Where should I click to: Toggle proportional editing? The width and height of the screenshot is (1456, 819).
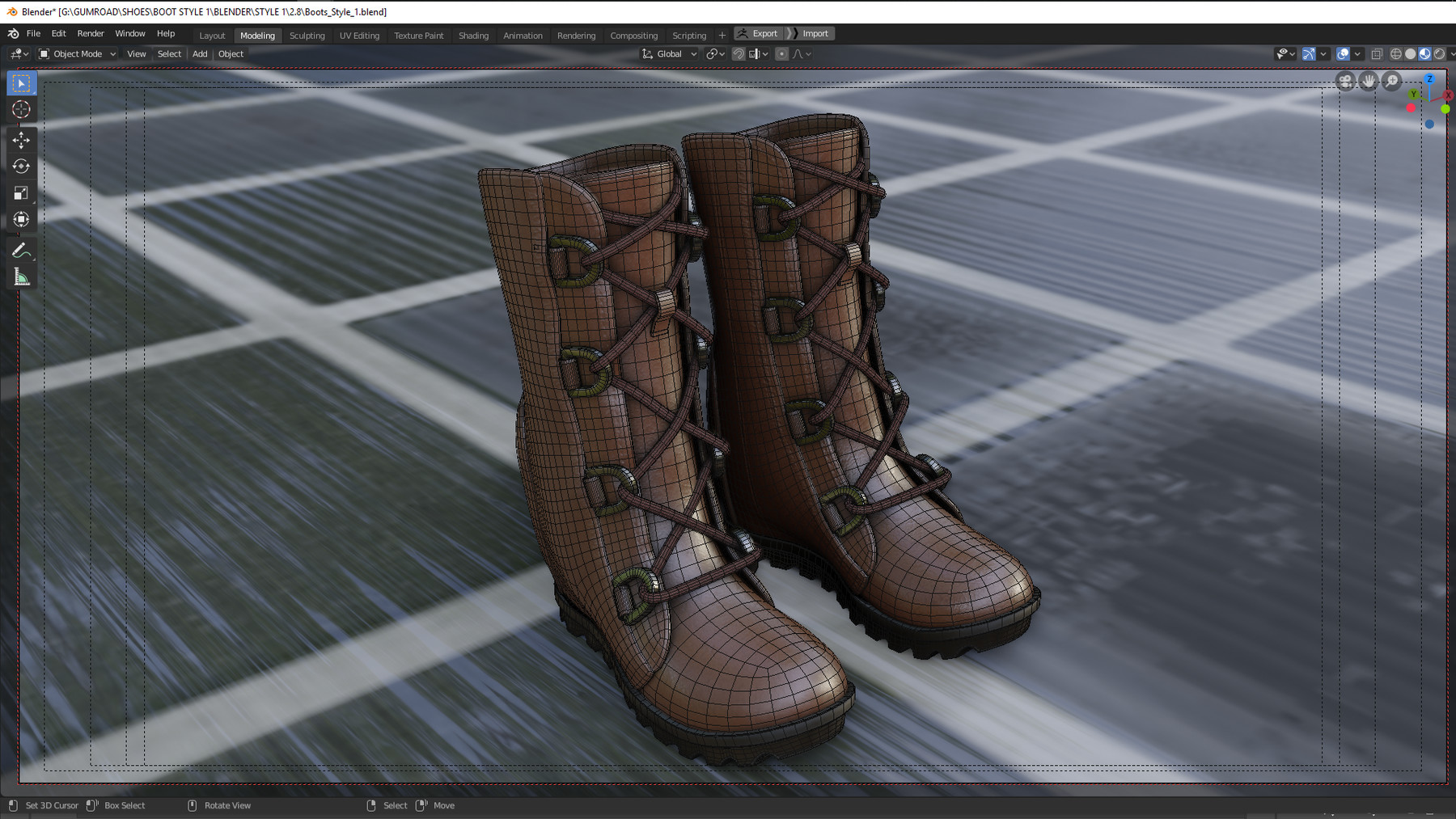781,54
